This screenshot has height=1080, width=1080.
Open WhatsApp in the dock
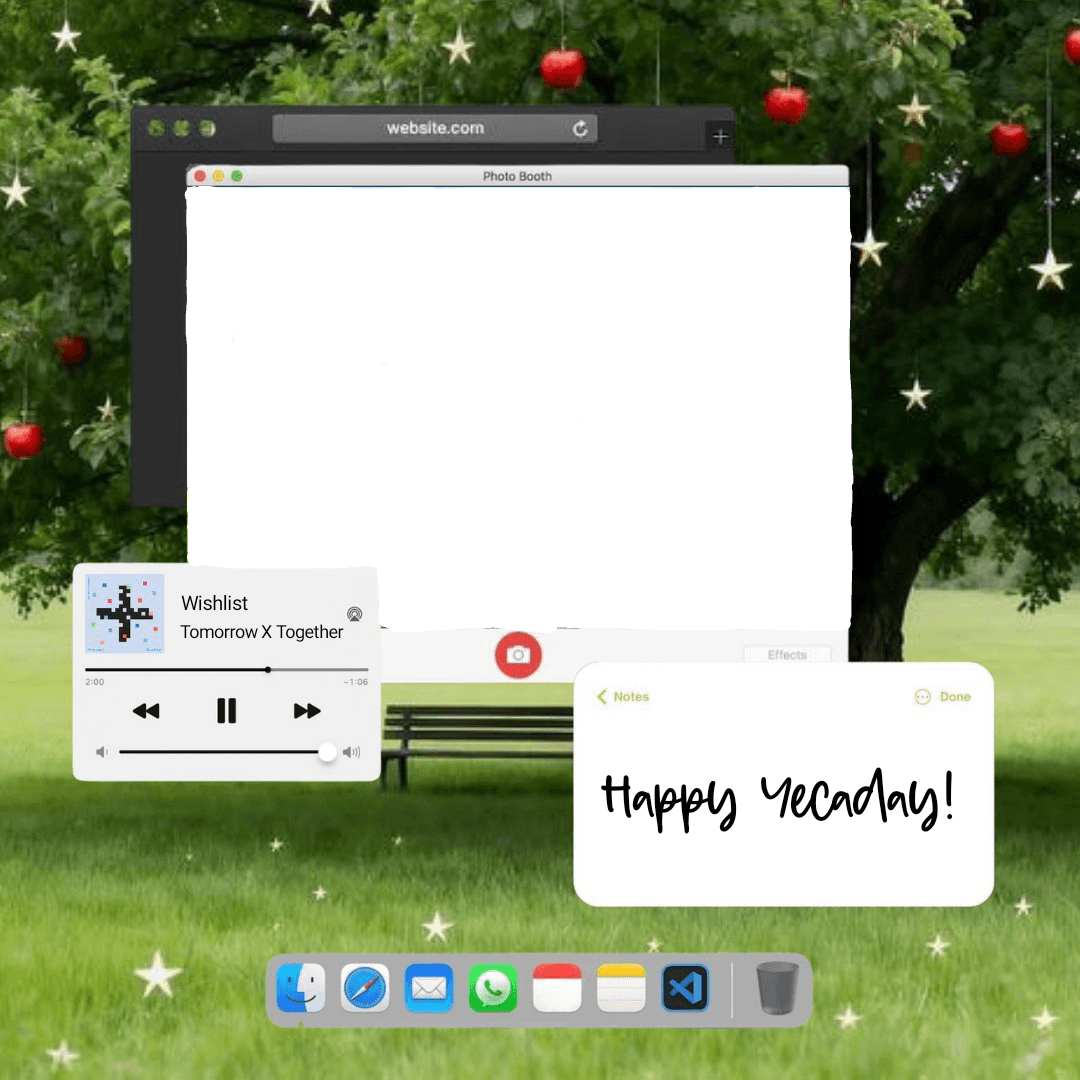point(492,988)
